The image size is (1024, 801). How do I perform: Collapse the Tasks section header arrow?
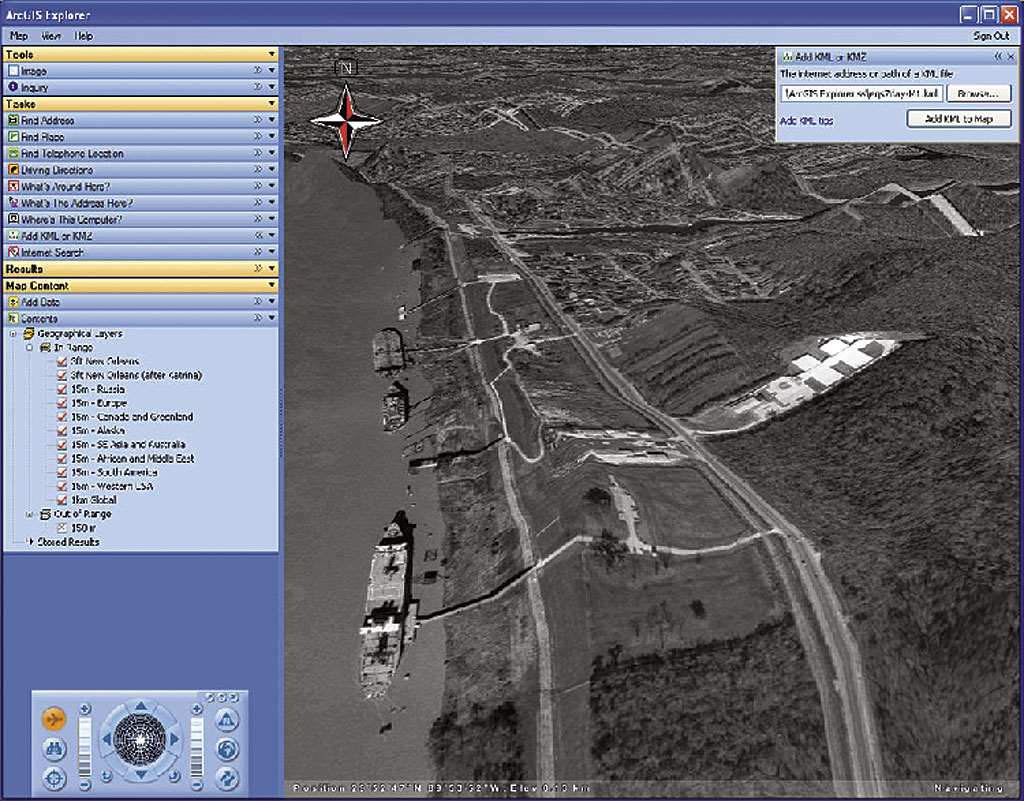tap(272, 103)
